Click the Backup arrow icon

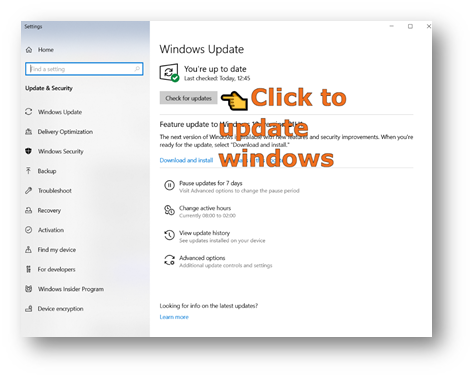coord(29,171)
